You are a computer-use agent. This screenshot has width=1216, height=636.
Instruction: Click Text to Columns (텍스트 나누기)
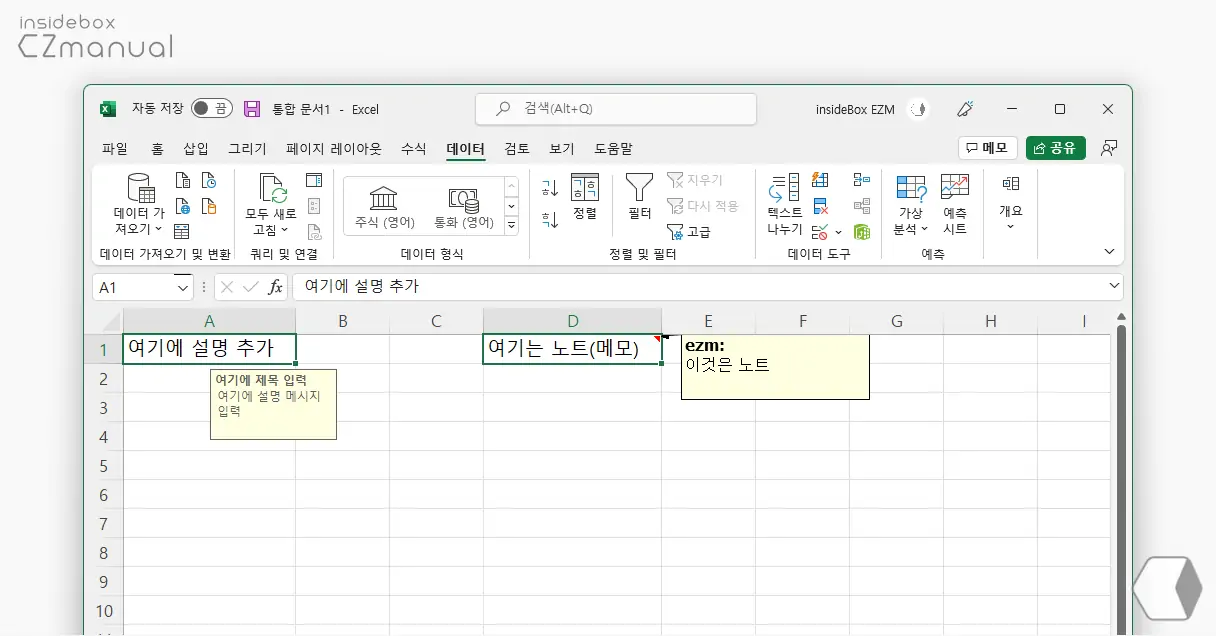(785, 204)
